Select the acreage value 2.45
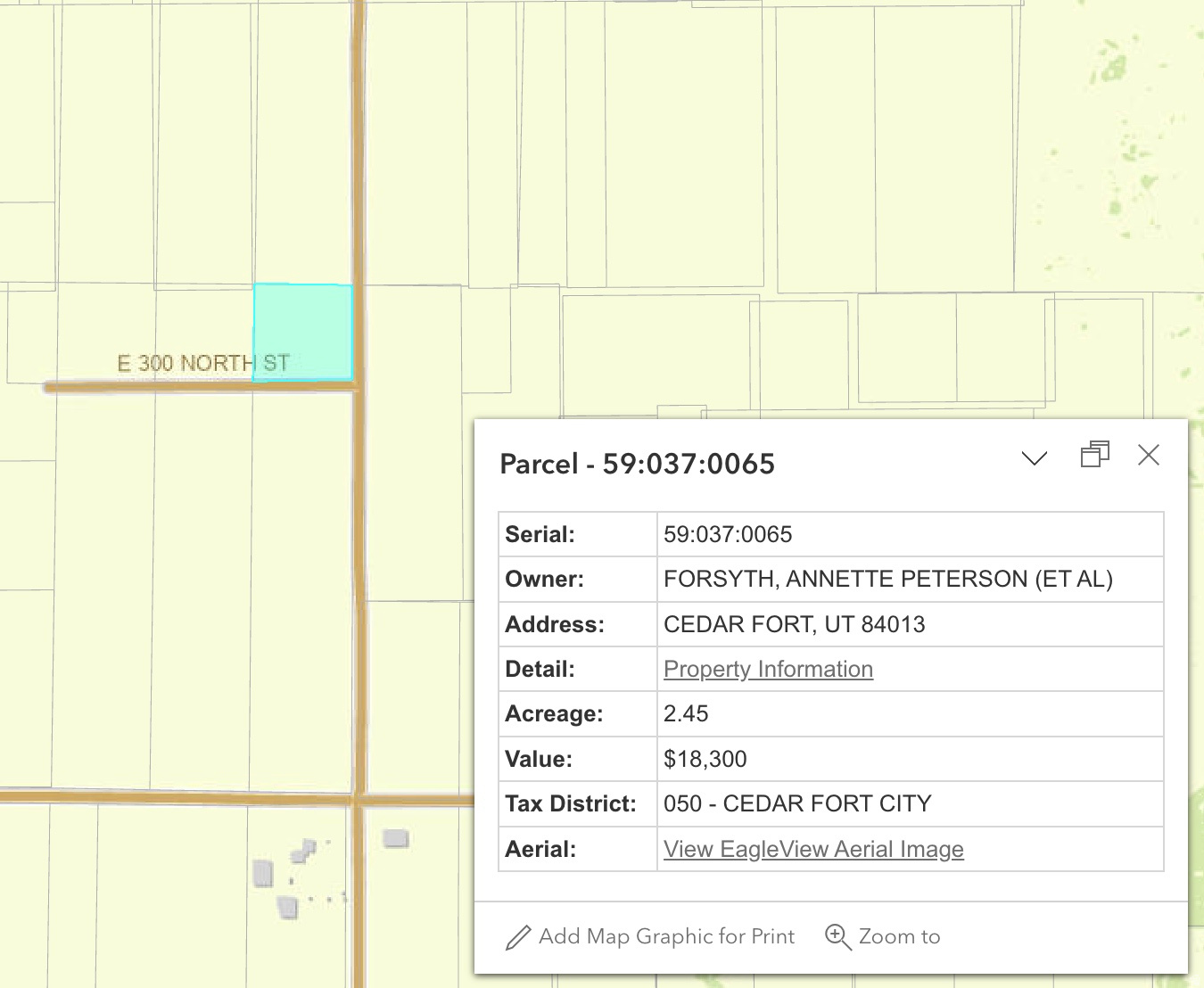The width and height of the screenshot is (1204, 988). (686, 713)
